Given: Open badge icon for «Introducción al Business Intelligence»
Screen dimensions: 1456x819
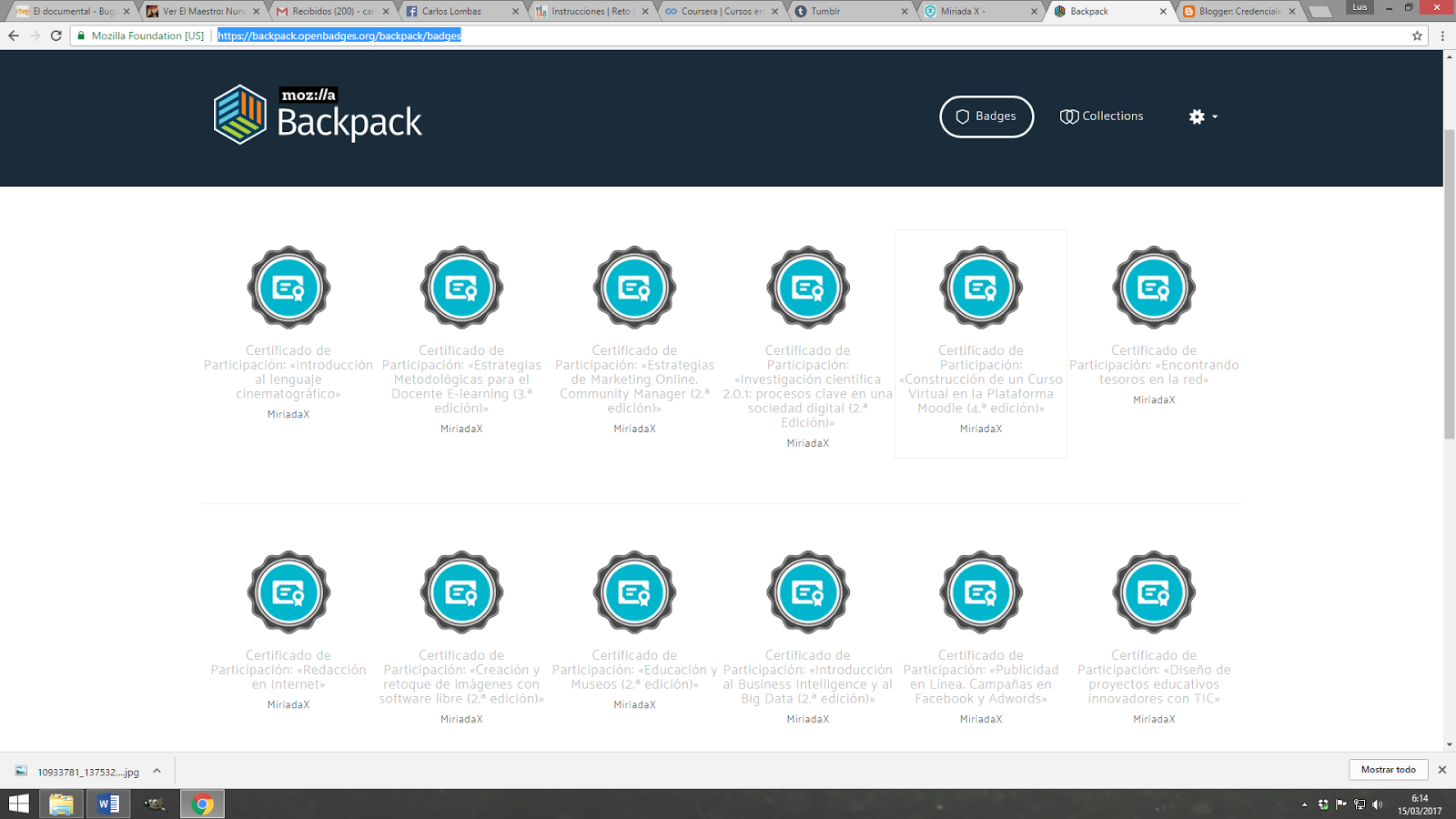Looking at the screenshot, I should (808, 592).
